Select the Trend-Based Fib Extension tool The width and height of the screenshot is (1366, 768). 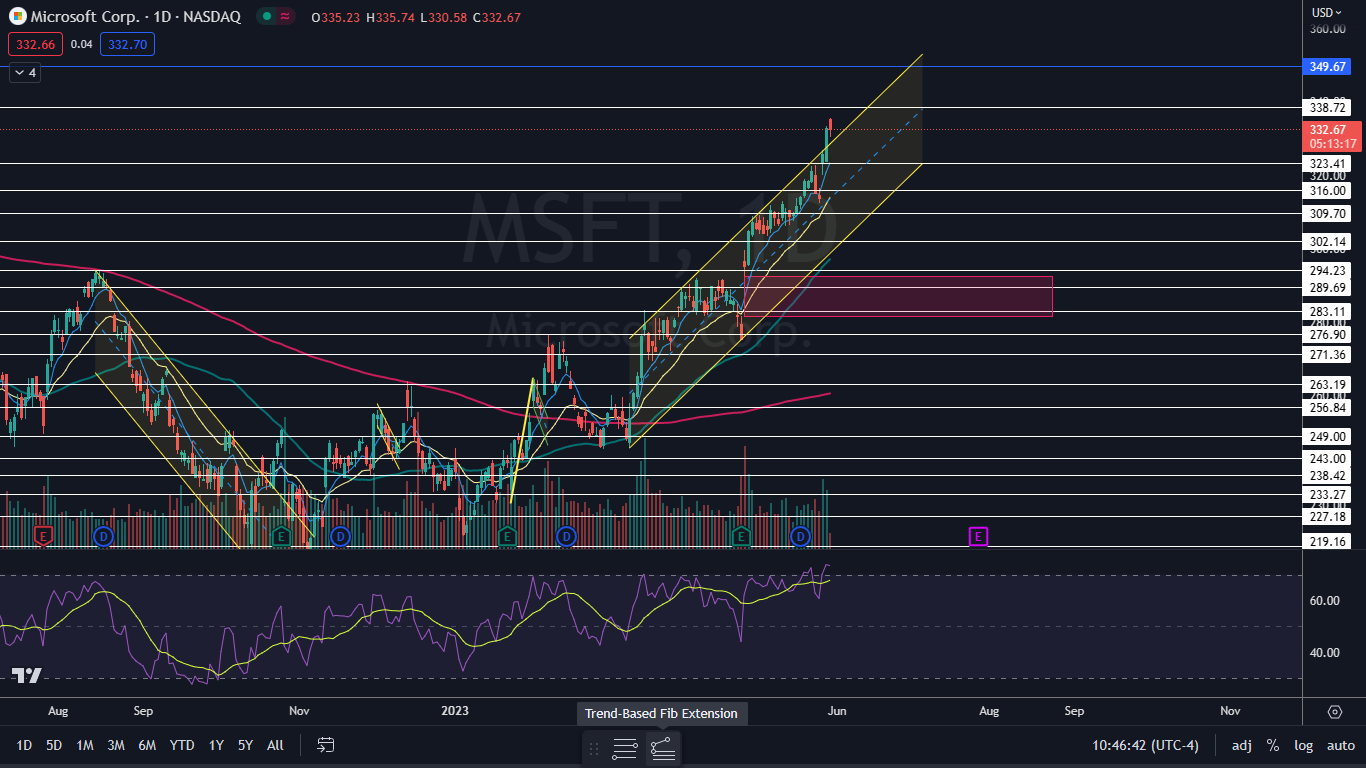click(x=663, y=748)
